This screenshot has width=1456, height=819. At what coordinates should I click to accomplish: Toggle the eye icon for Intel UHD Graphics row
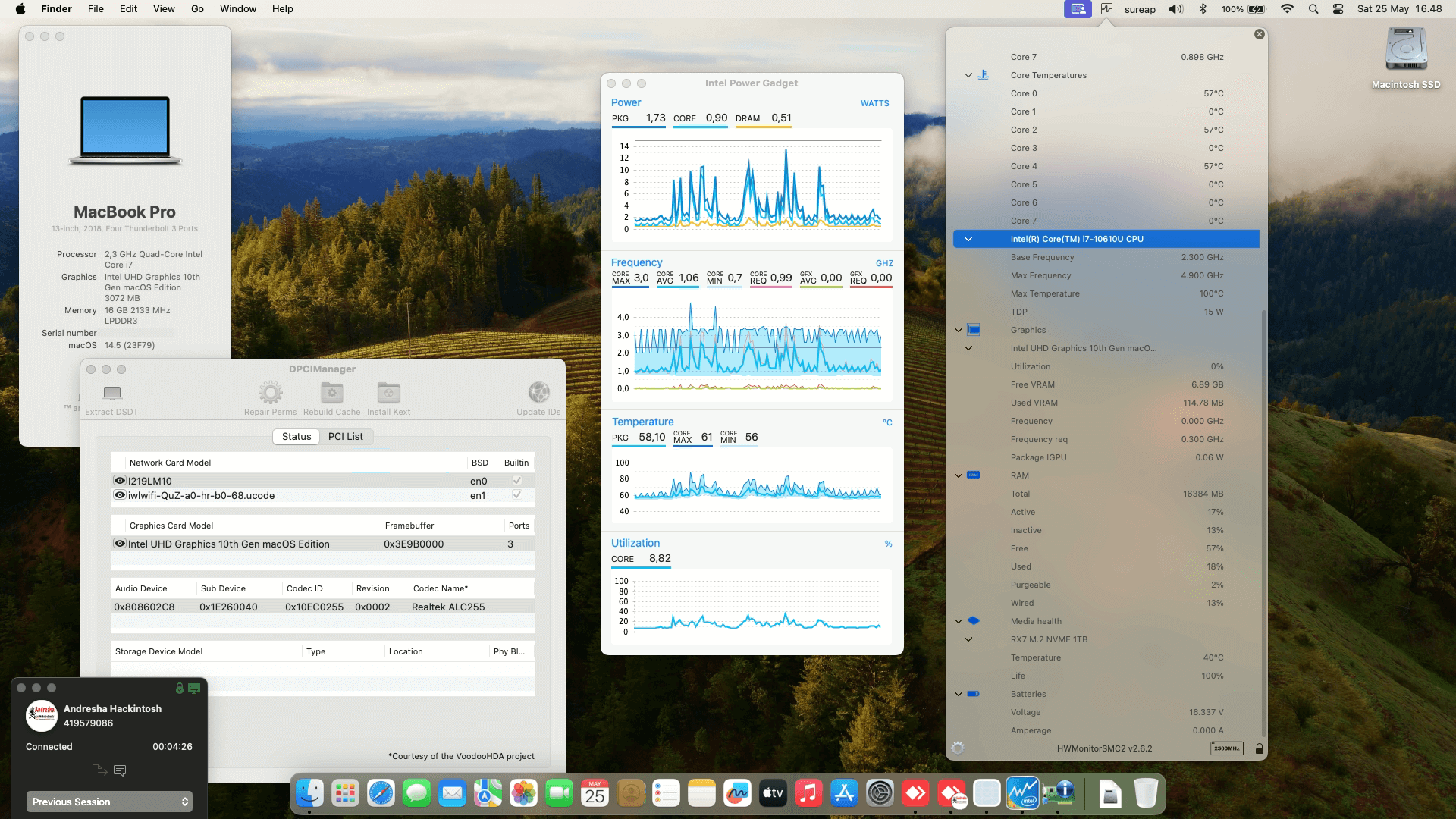point(119,544)
